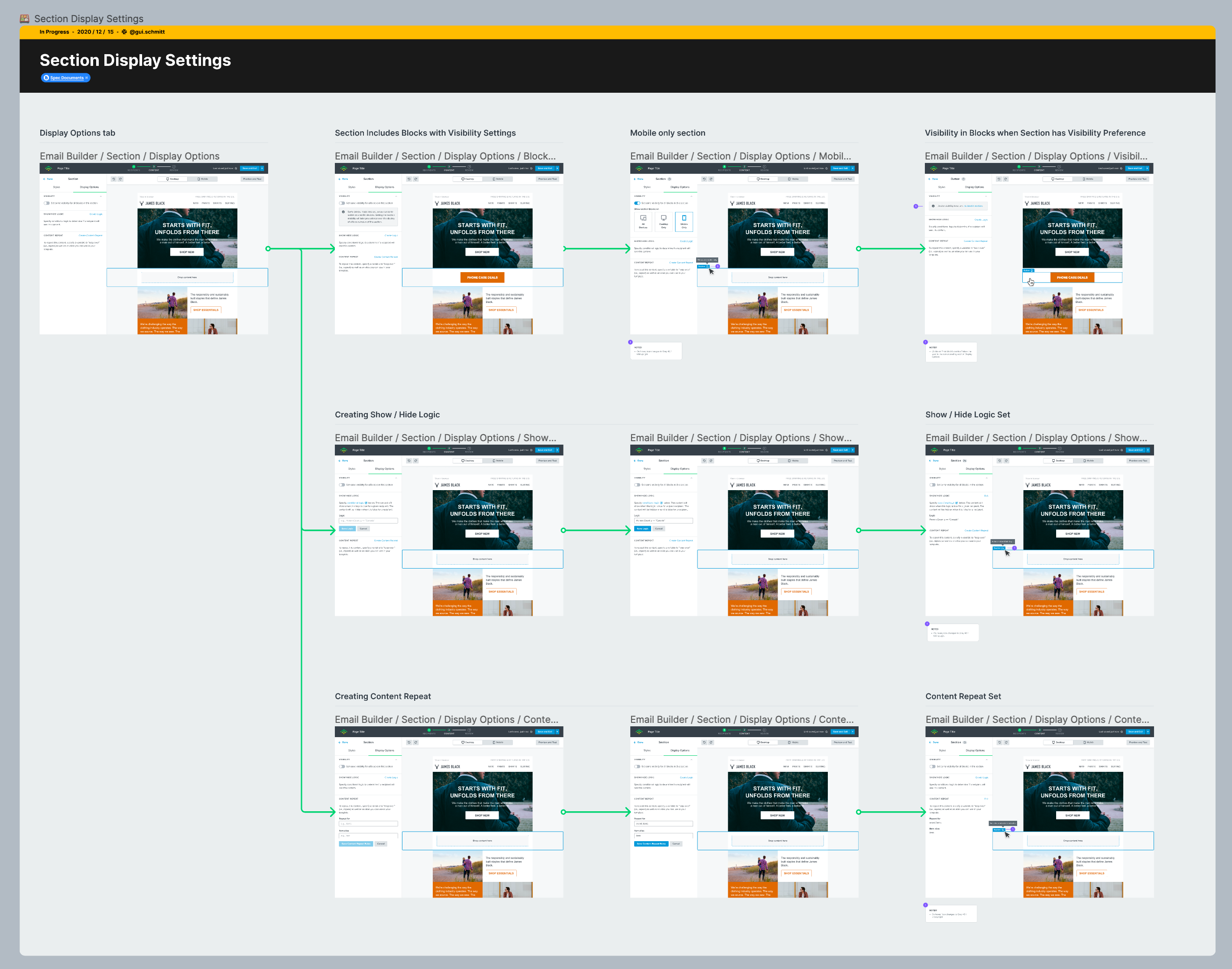Turn off visibility toggle in Mobile only section frame

[x=637, y=203]
